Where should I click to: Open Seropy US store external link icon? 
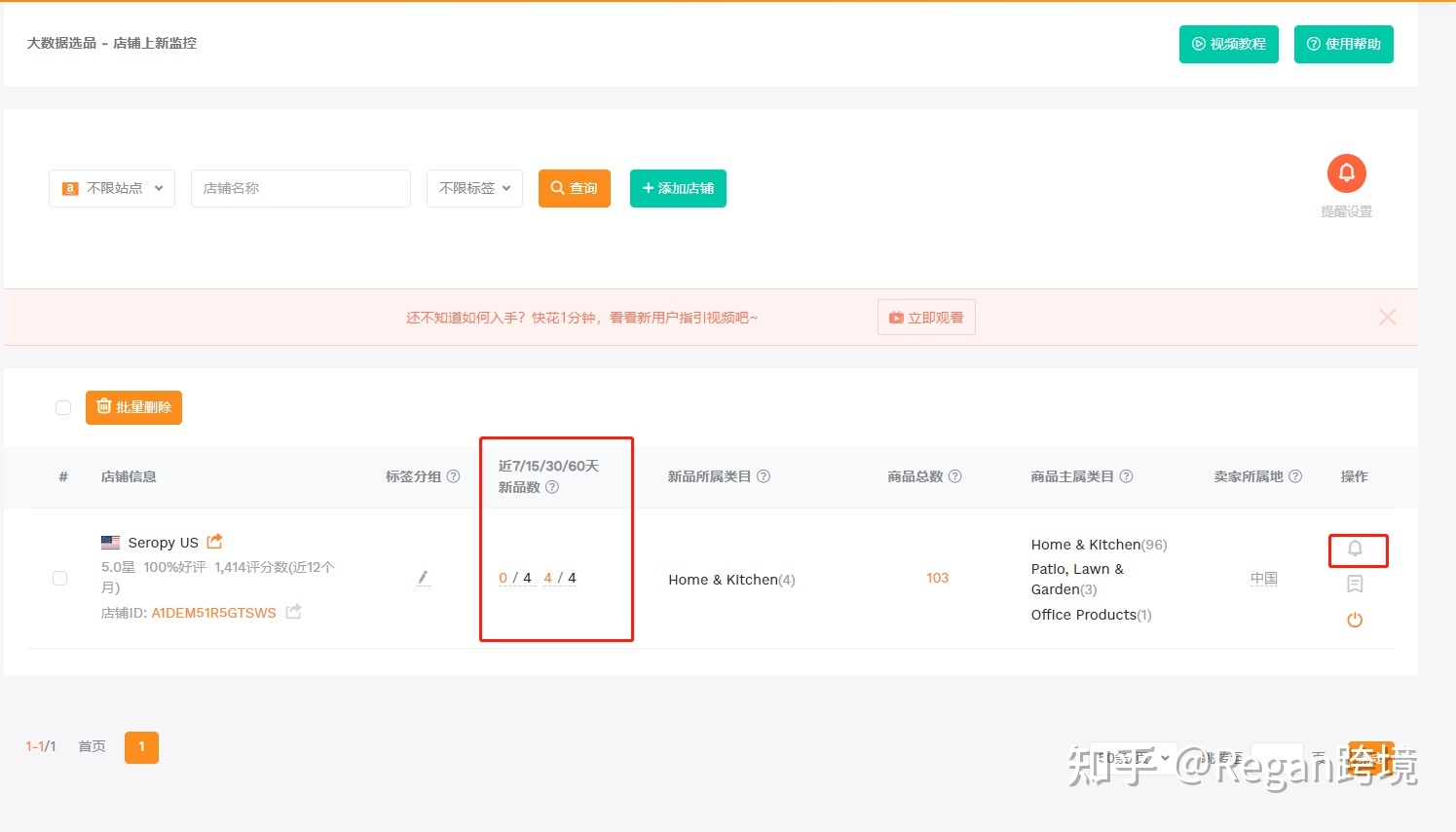215,541
